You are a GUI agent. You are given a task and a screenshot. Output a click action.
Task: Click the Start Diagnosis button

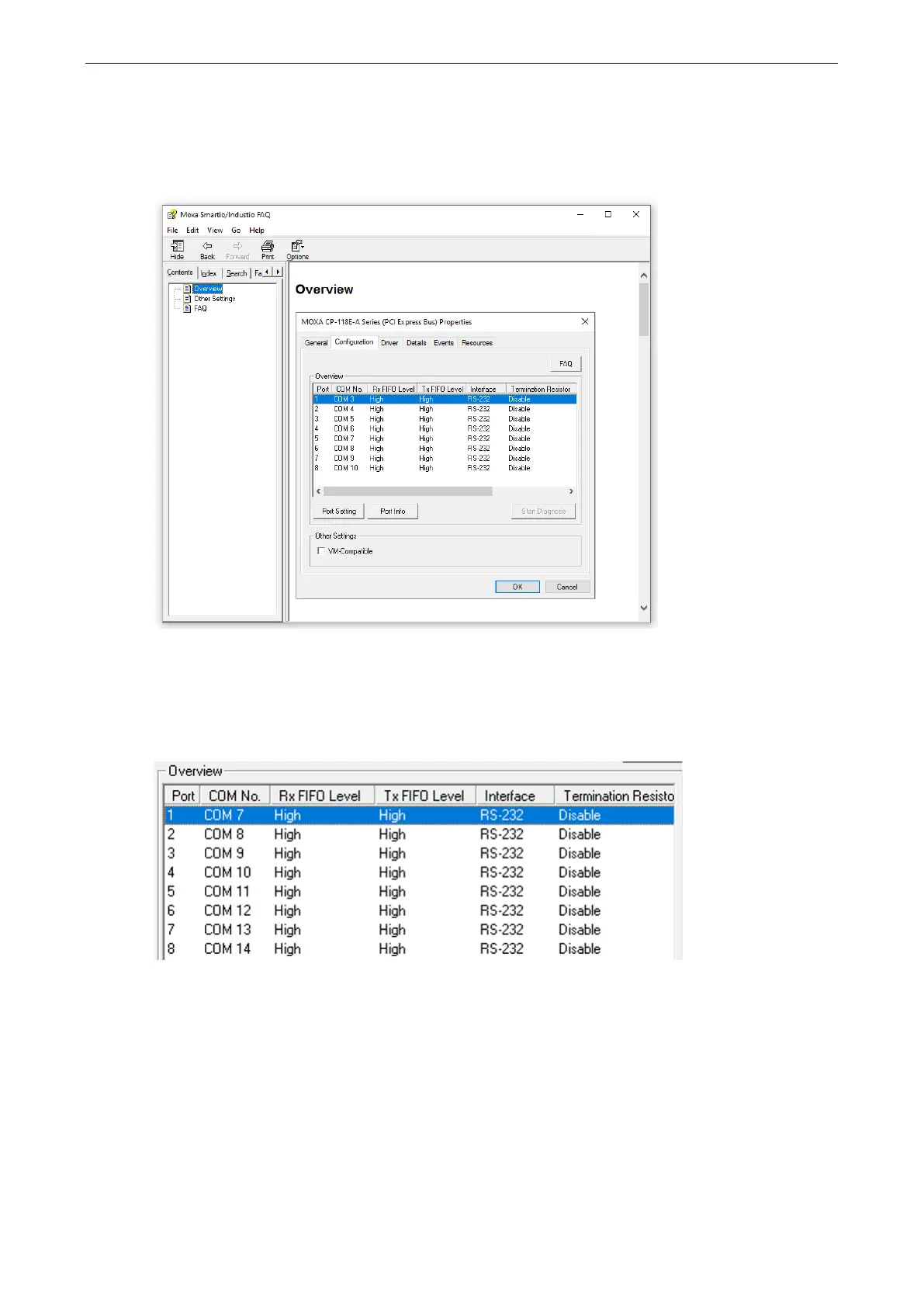coord(544,511)
